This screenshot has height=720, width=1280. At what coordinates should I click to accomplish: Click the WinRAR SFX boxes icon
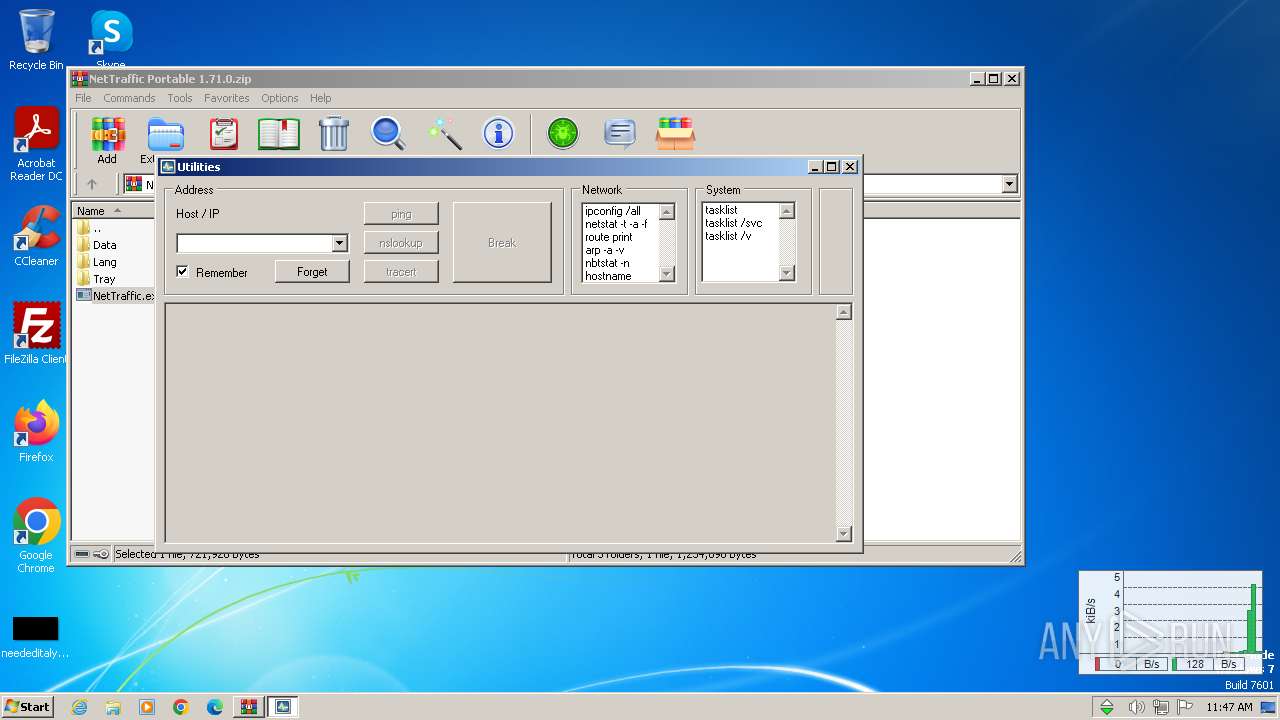click(x=675, y=133)
